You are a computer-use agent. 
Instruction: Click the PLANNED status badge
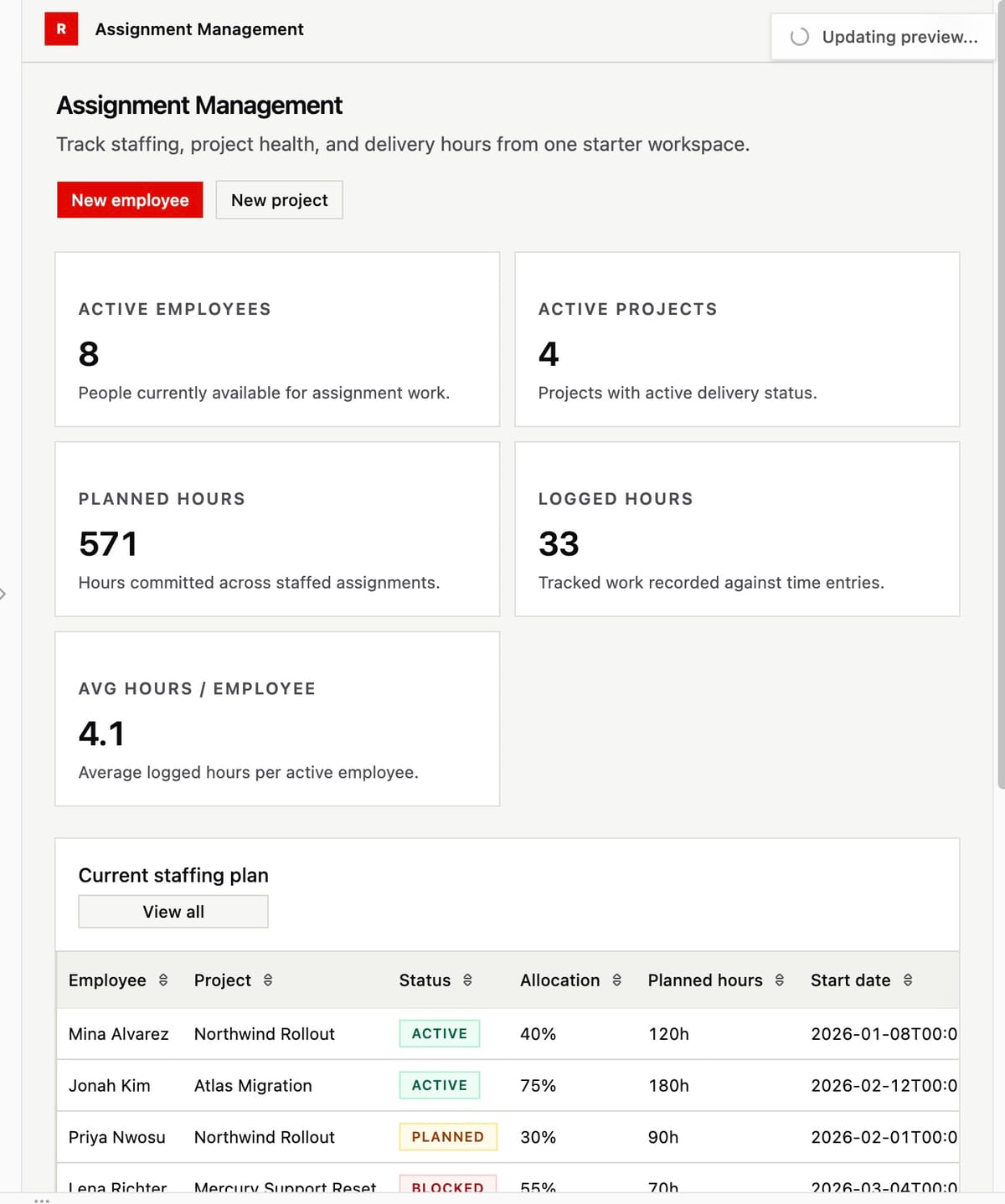point(448,1137)
